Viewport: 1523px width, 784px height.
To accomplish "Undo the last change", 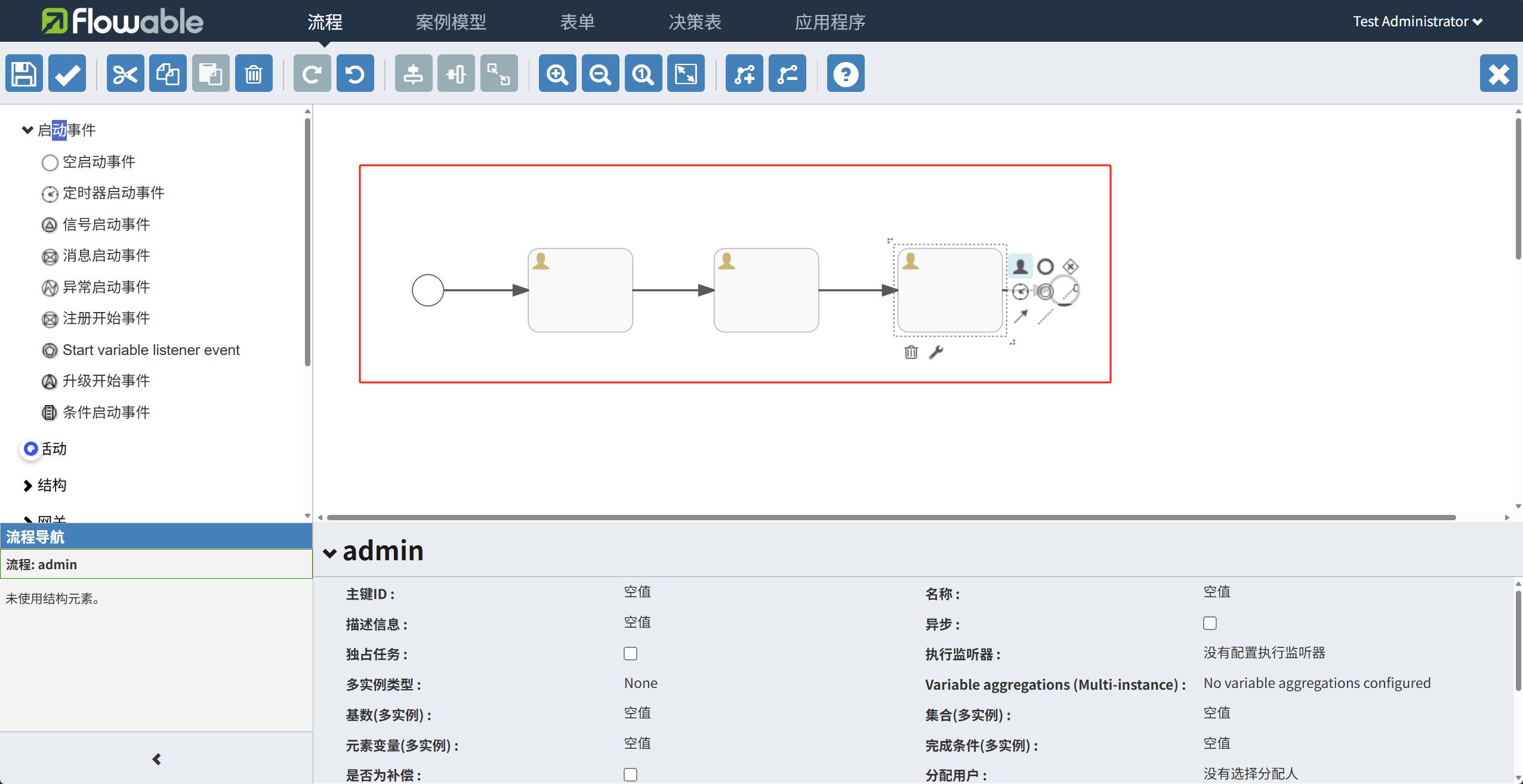I will coord(354,73).
